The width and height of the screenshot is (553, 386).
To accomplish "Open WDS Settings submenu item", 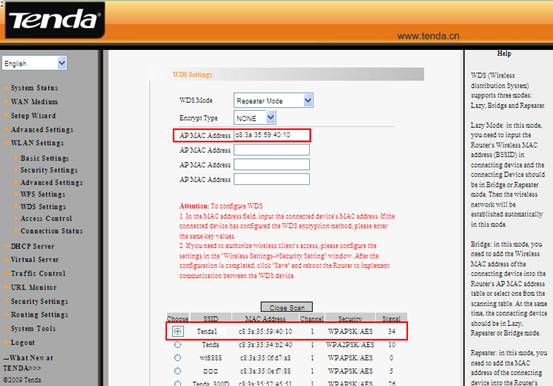I will [43, 206].
